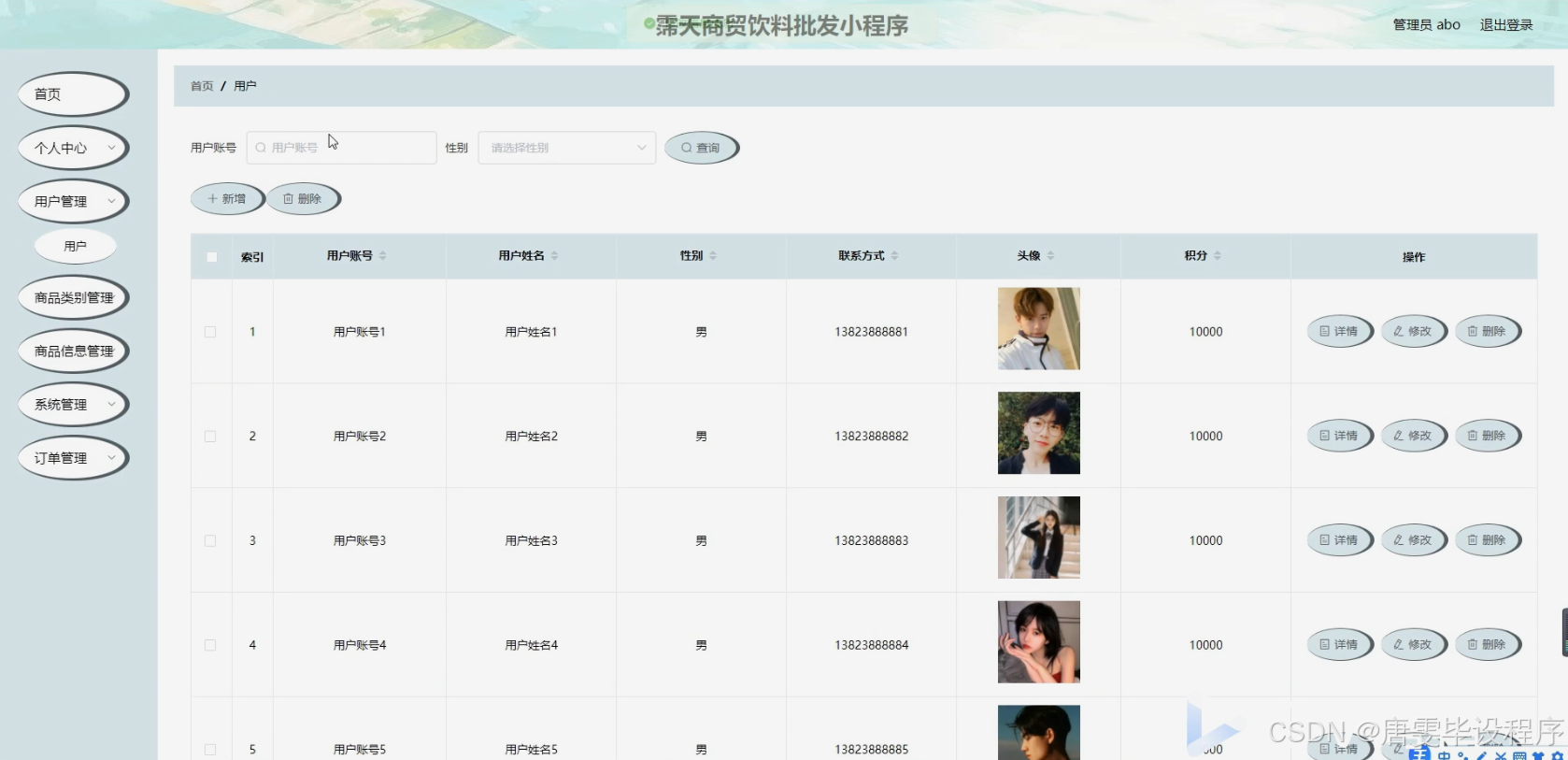Go to 首页 in the sidebar

[x=73, y=94]
